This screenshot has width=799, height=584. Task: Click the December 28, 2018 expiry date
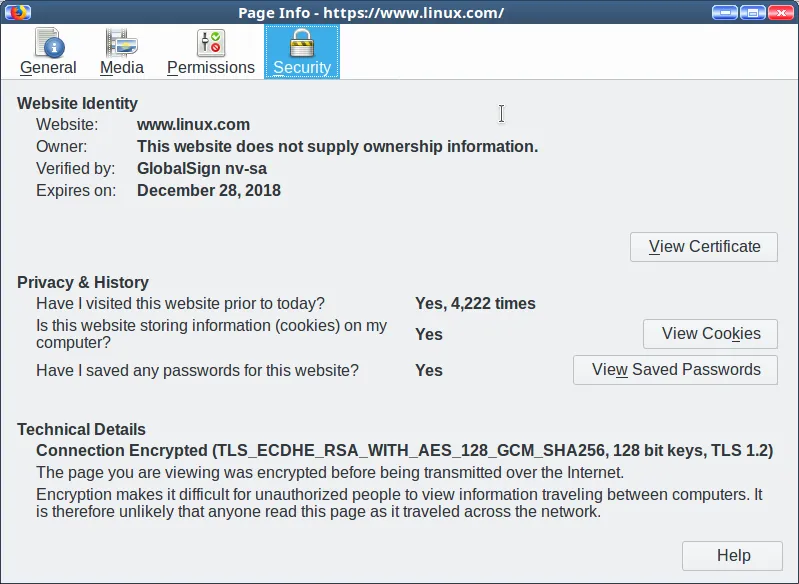click(209, 191)
